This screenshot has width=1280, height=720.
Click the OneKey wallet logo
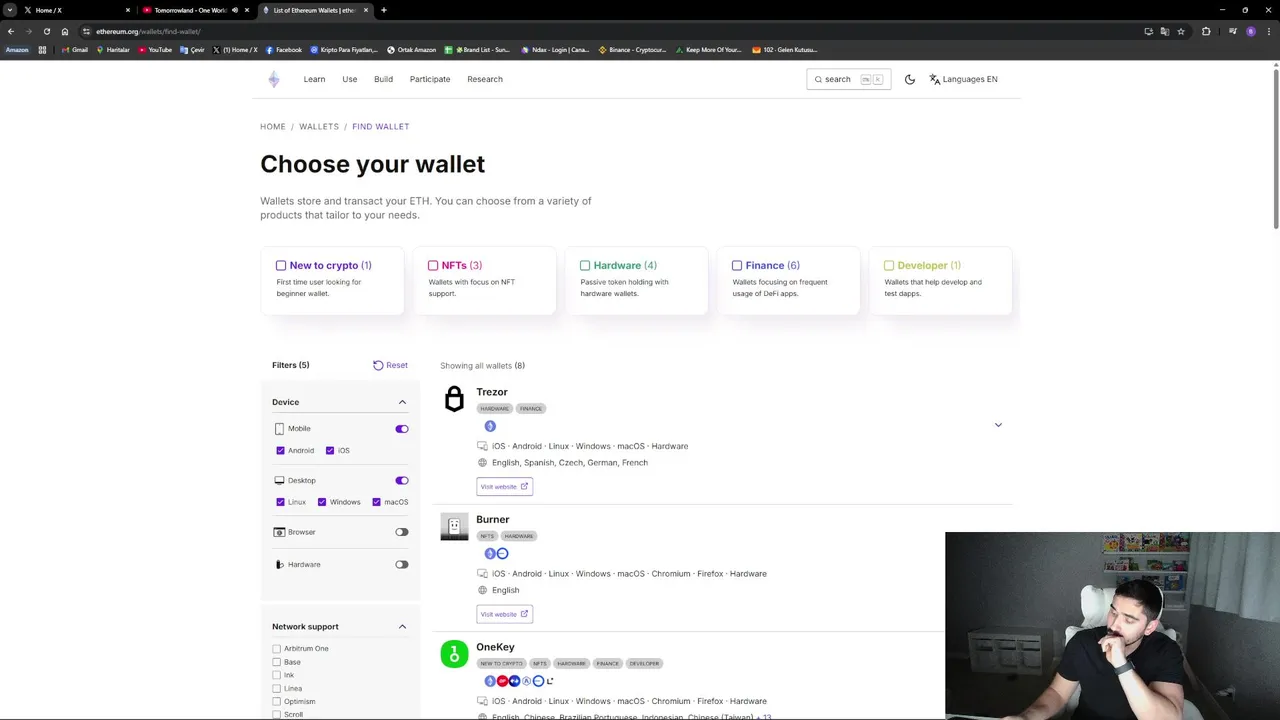pos(454,654)
